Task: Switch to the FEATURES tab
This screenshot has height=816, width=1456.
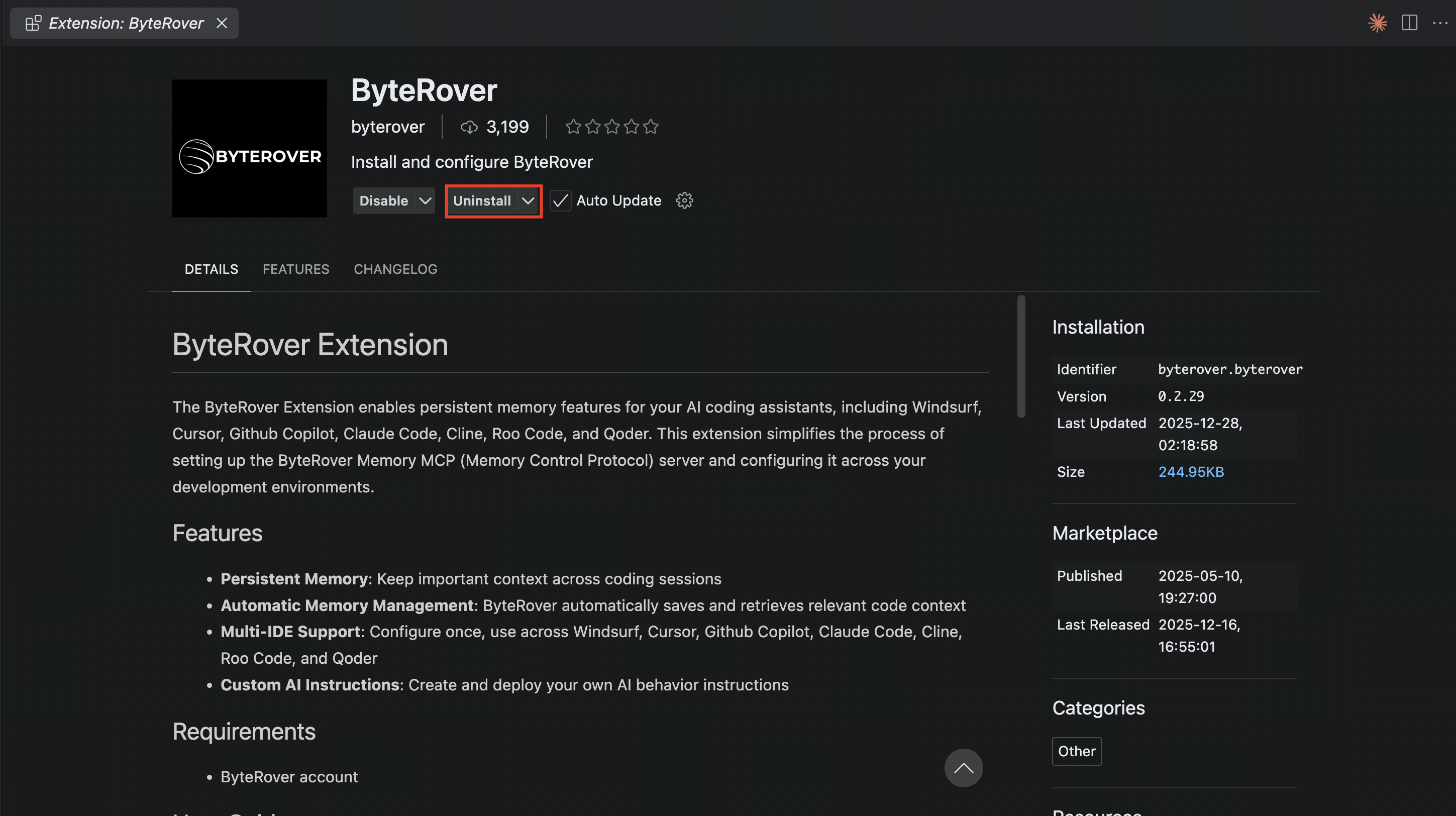Action: pos(296,269)
